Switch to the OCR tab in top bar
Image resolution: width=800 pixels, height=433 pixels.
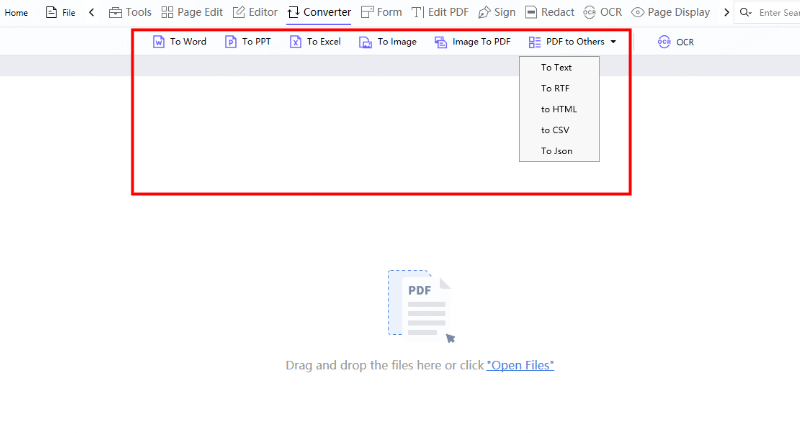[603, 12]
